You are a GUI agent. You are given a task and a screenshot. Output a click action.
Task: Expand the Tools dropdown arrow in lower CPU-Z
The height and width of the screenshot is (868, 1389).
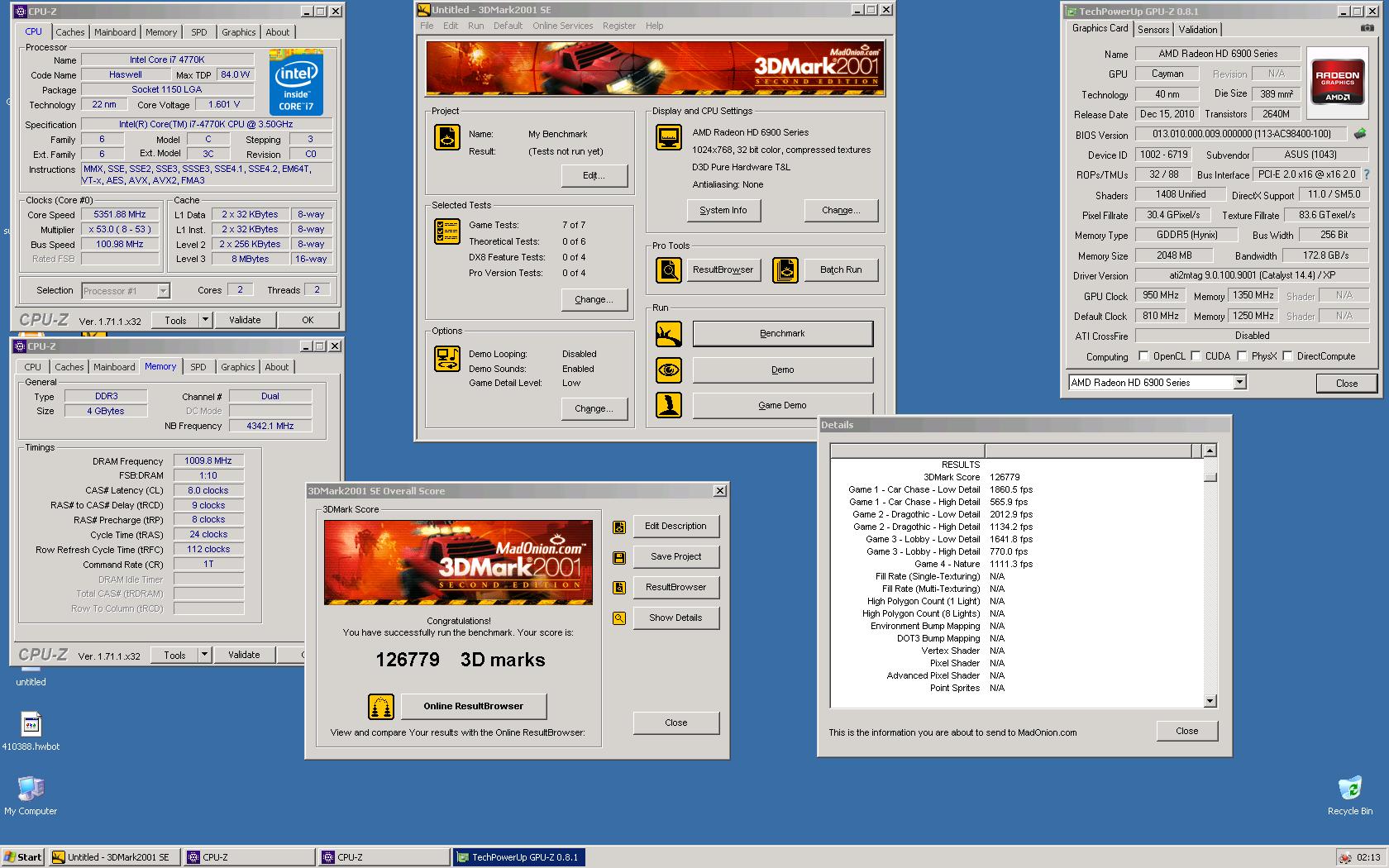pyautogui.click(x=204, y=655)
